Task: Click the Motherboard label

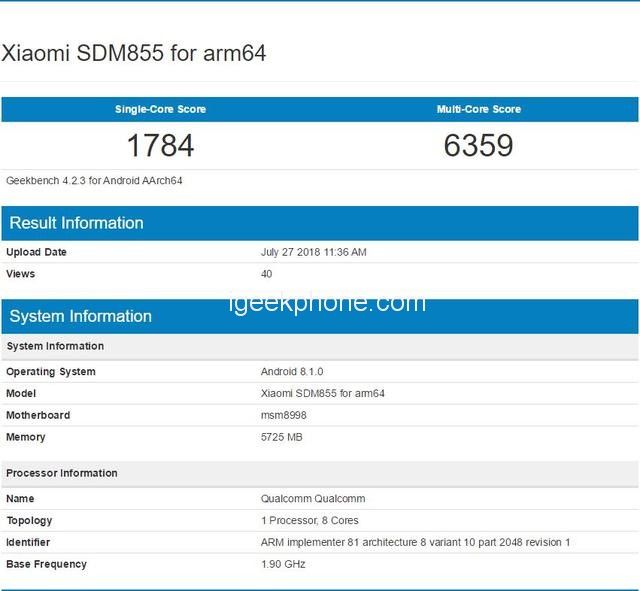Action: coord(38,415)
